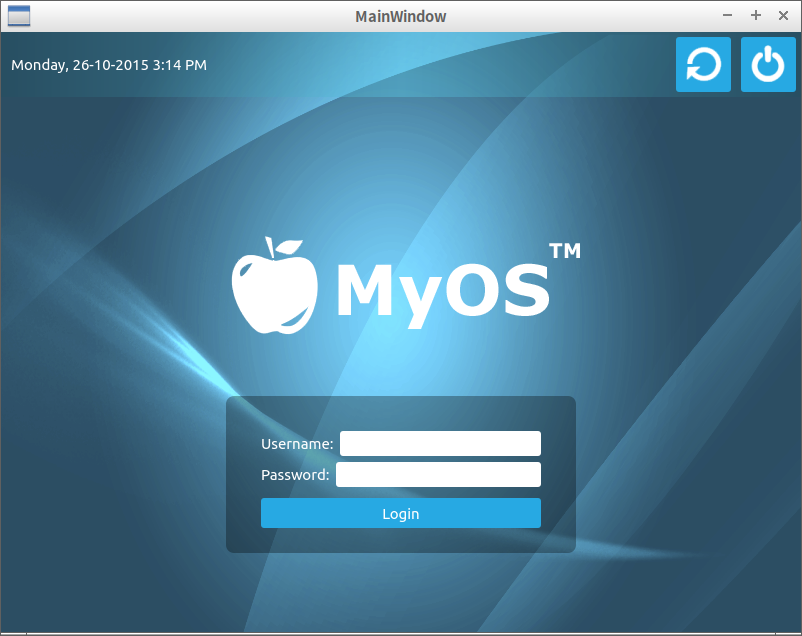Maximize the MainWindow using plus button
Image resolution: width=802 pixels, height=636 pixels.
756,16
